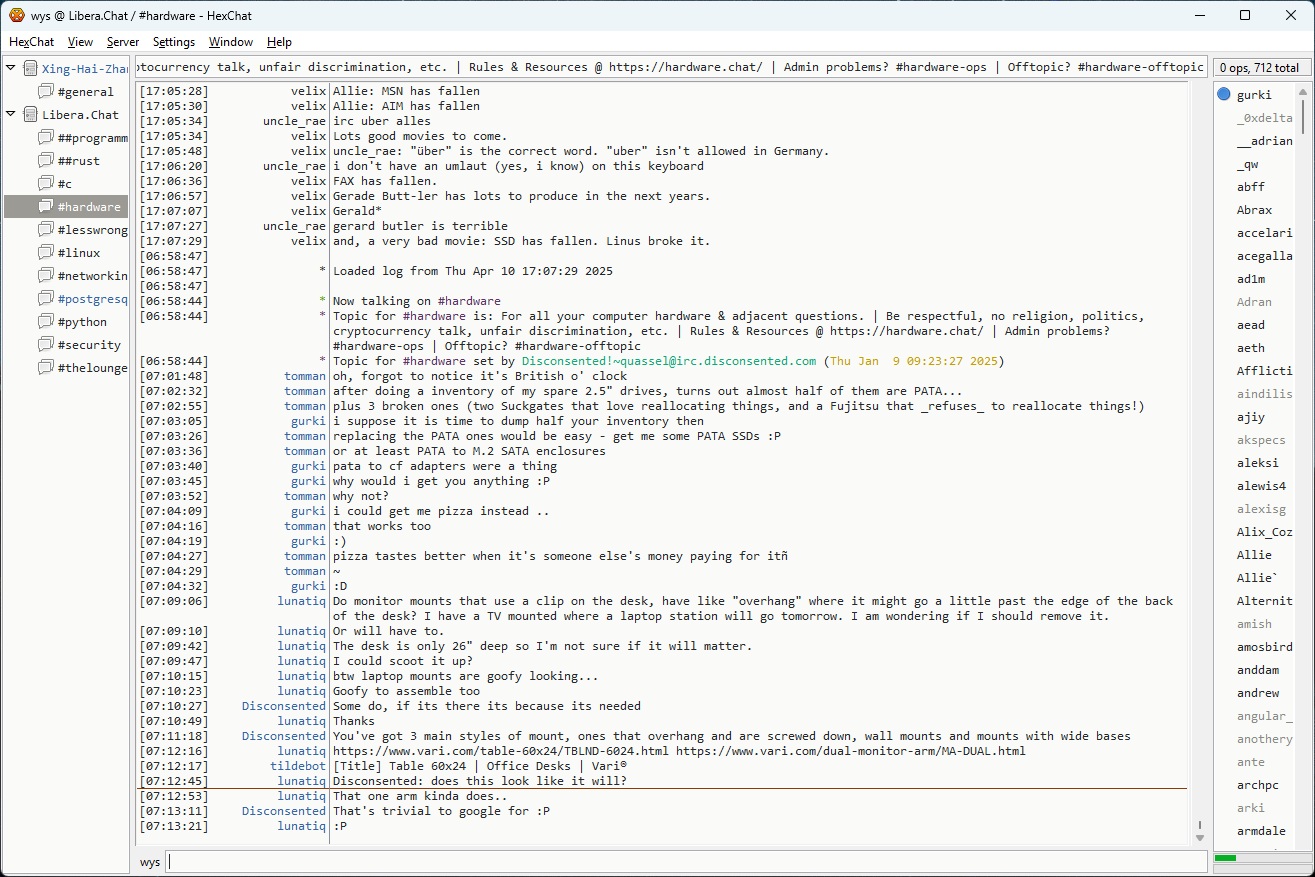
Task: Click the #python channel icon
Action: [x=46, y=321]
